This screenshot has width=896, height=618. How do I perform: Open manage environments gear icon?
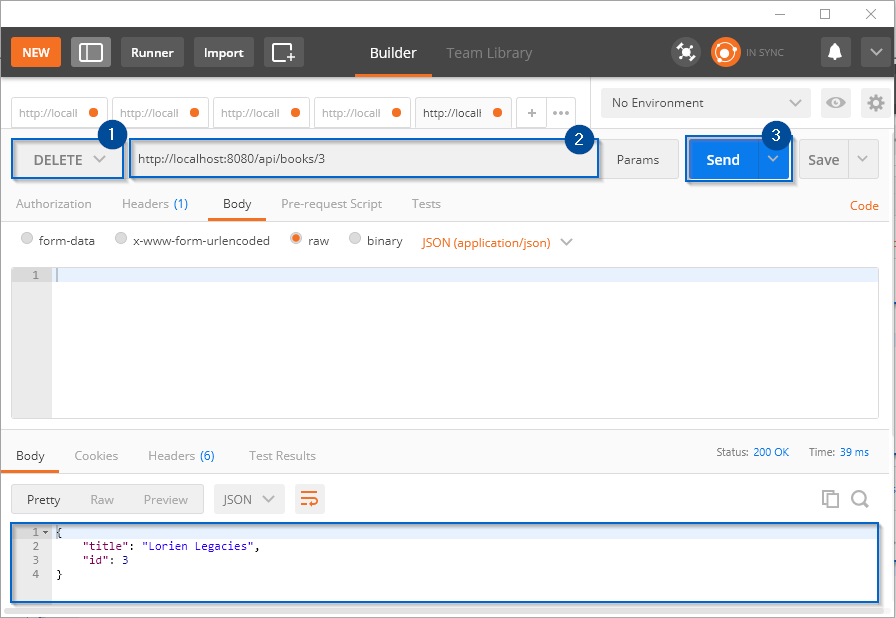[x=875, y=103]
